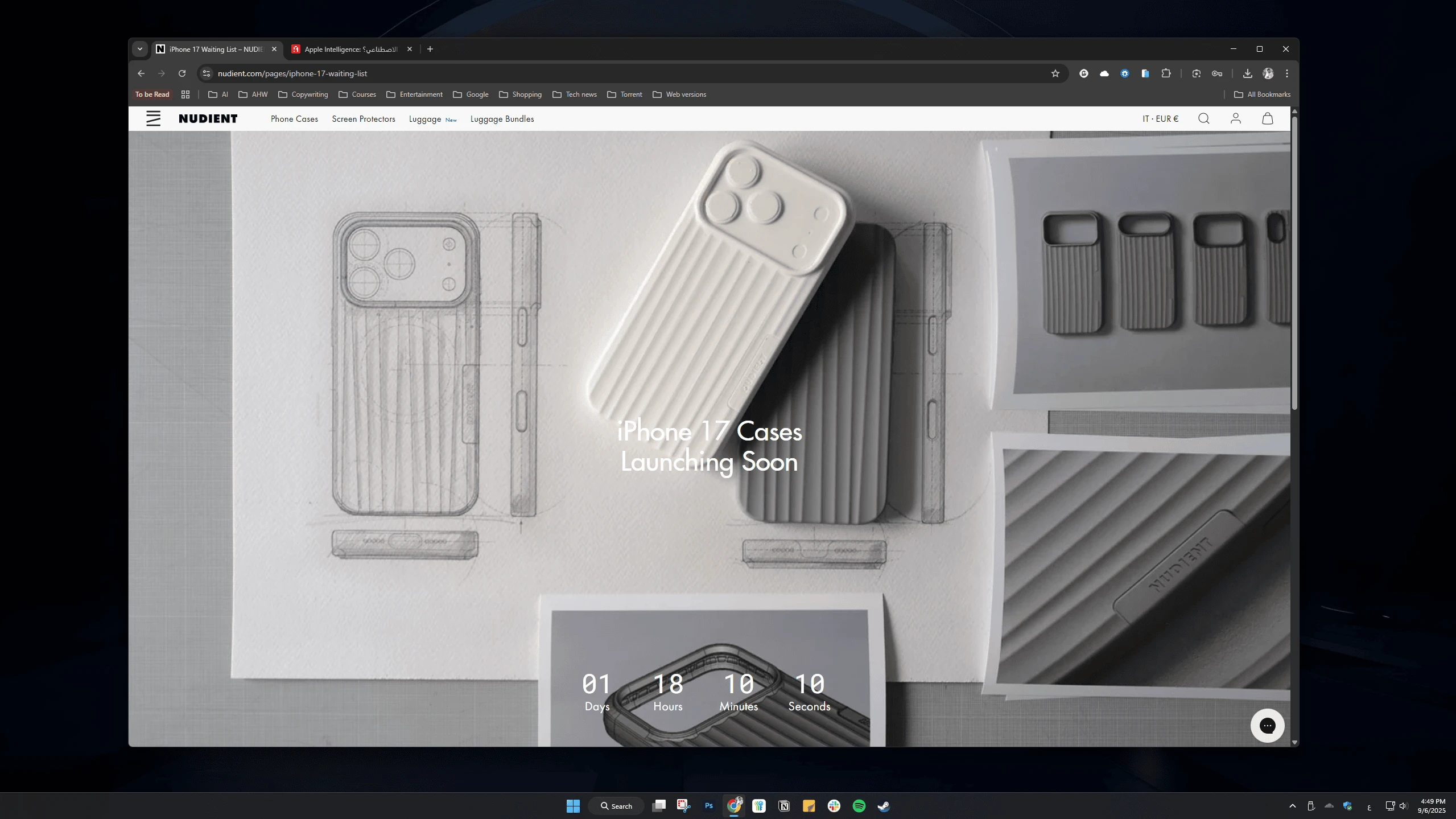This screenshot has height=819, width=1456.
Task: Open the tab groups grid icon
Action: coord(185,94)
